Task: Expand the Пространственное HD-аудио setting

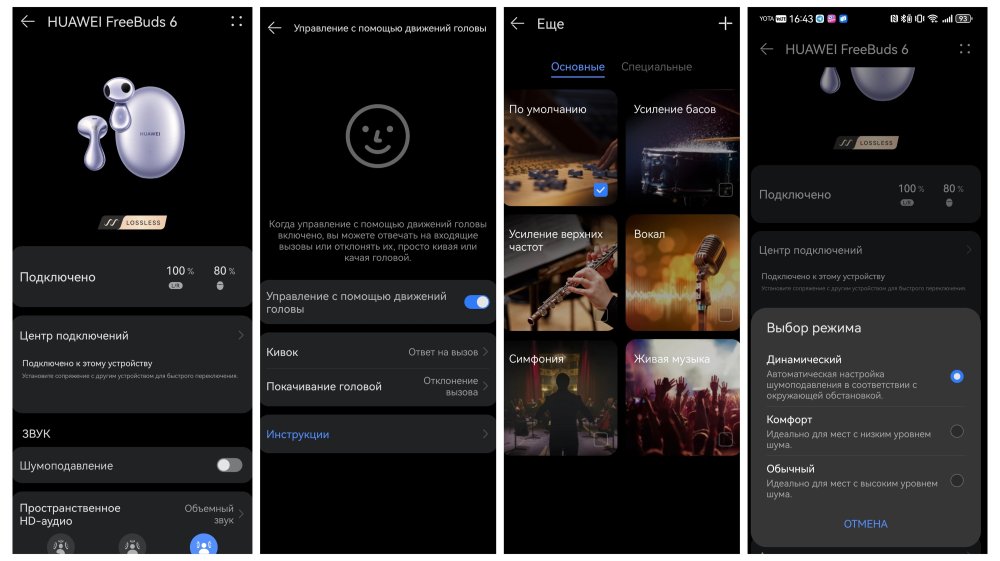Action: [131, 514]
